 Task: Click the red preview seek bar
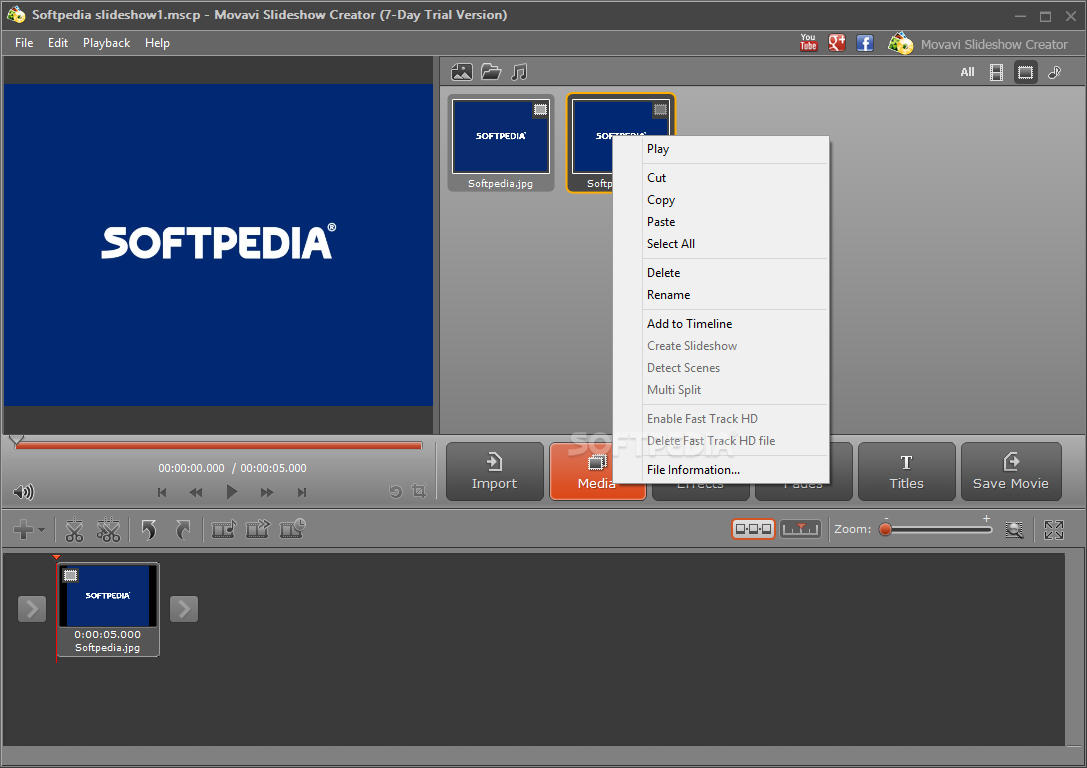(219, 446)
